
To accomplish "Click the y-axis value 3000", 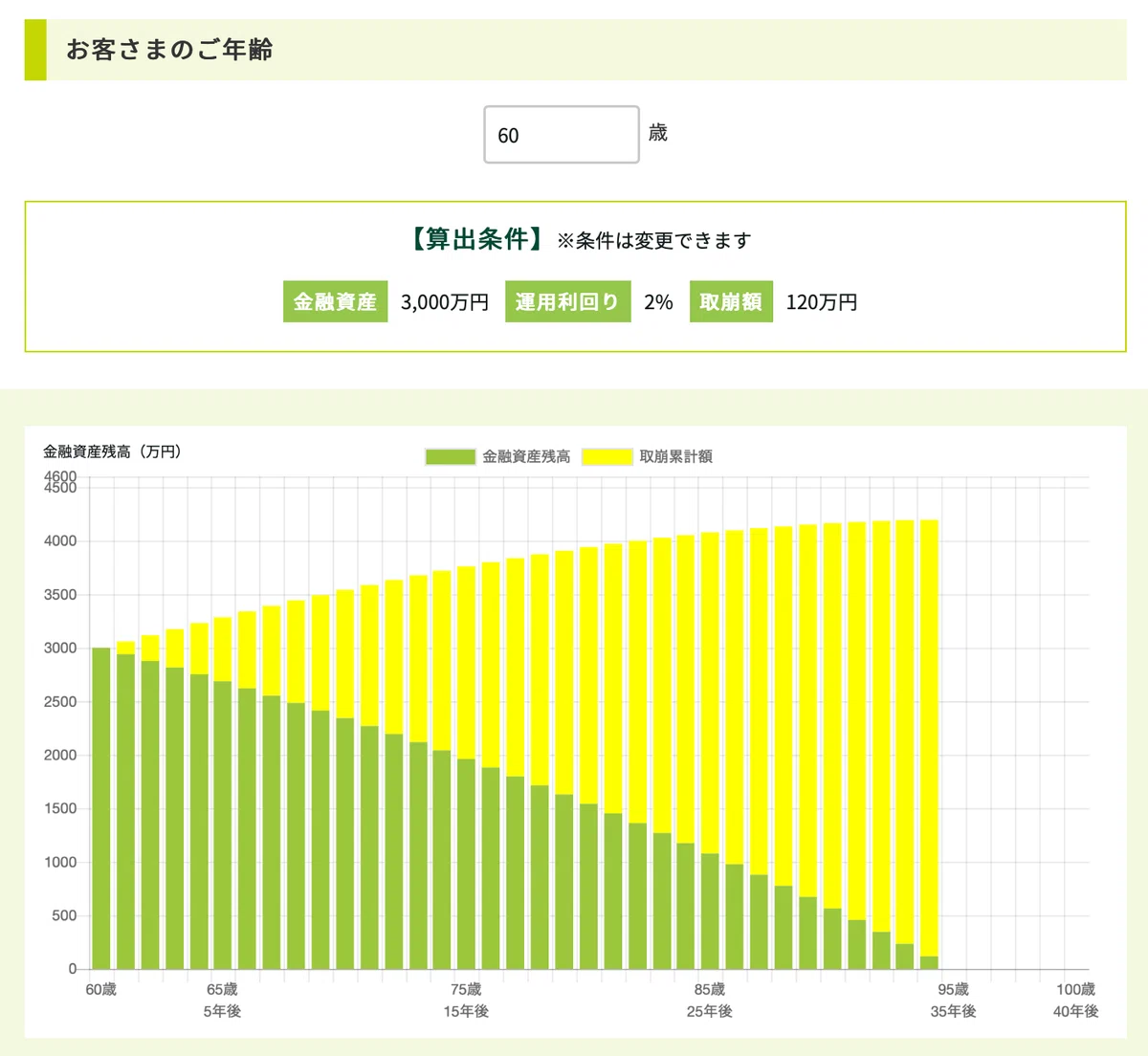I will [x=59, y=649].
